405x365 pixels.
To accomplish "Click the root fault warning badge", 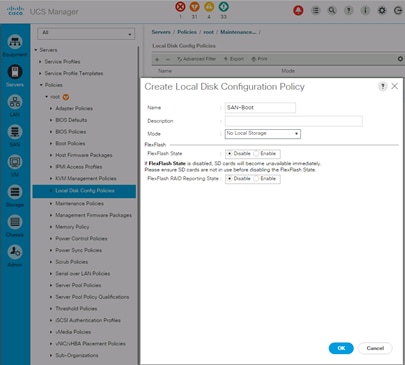I will pos(66,97).
